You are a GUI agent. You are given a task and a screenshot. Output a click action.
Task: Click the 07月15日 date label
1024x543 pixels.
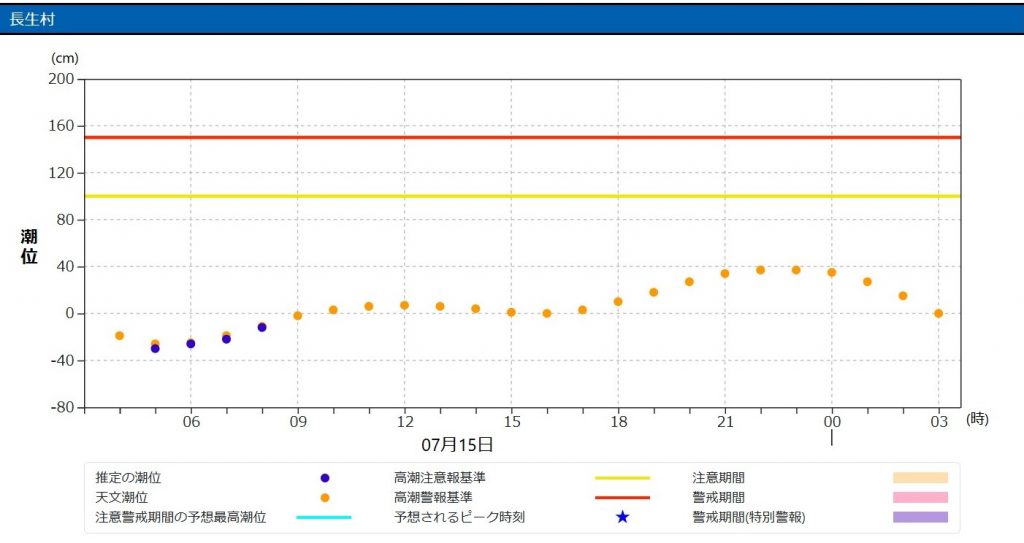[x=456, y=445]
